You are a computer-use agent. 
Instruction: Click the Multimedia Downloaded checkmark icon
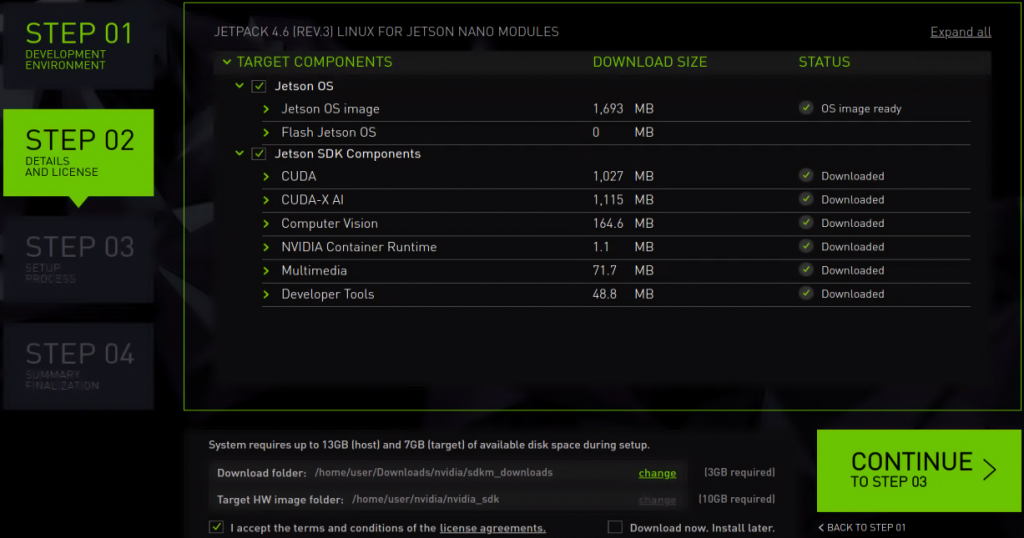tap(806, 269)
